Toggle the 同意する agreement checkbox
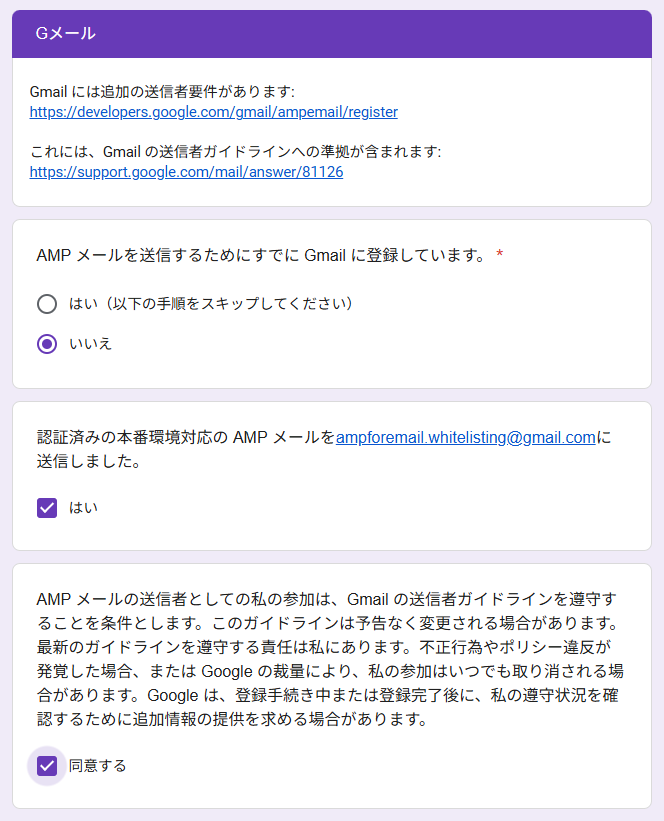Image resolution: width=664 pixels, height=821 pixels. pos(47,766)
